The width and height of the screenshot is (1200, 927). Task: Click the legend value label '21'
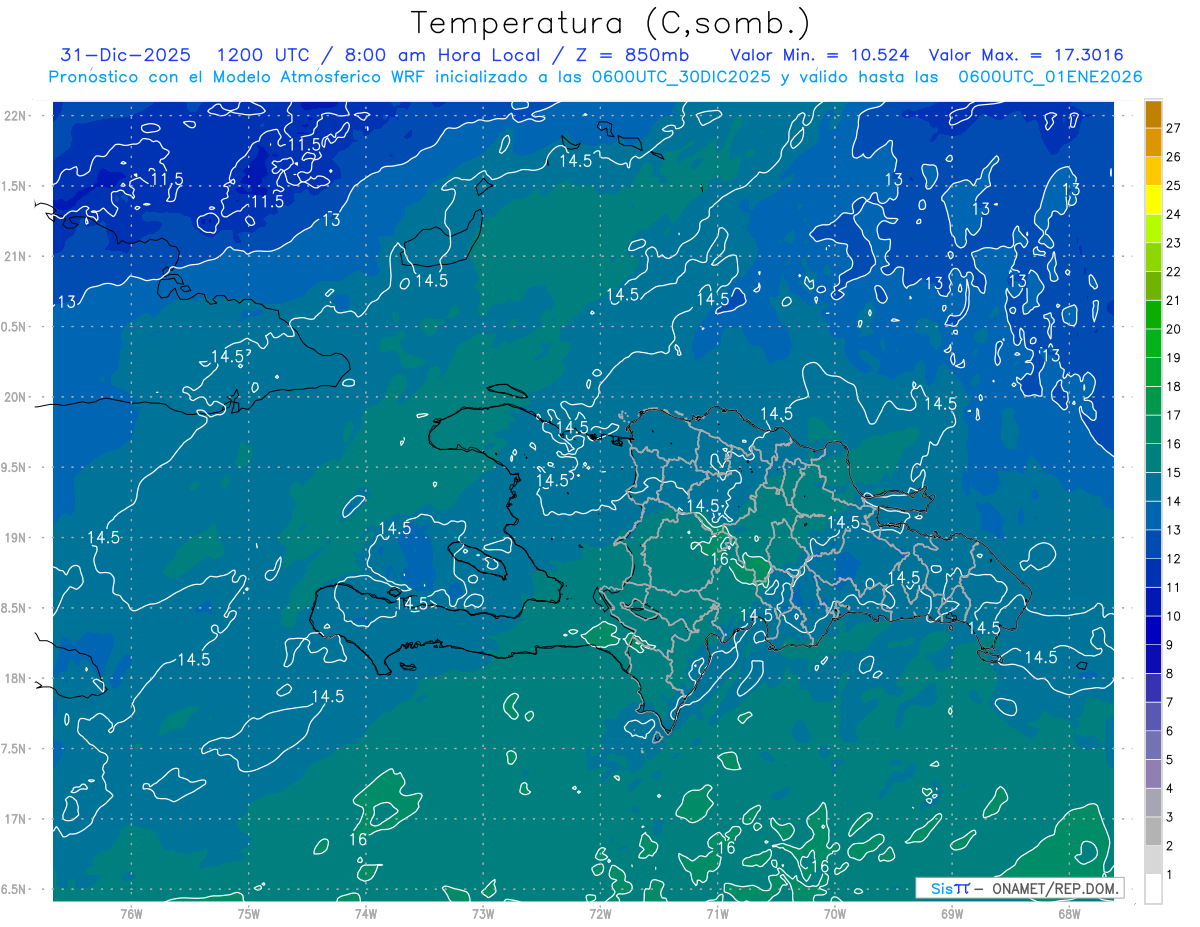[x=1173, y=301]
